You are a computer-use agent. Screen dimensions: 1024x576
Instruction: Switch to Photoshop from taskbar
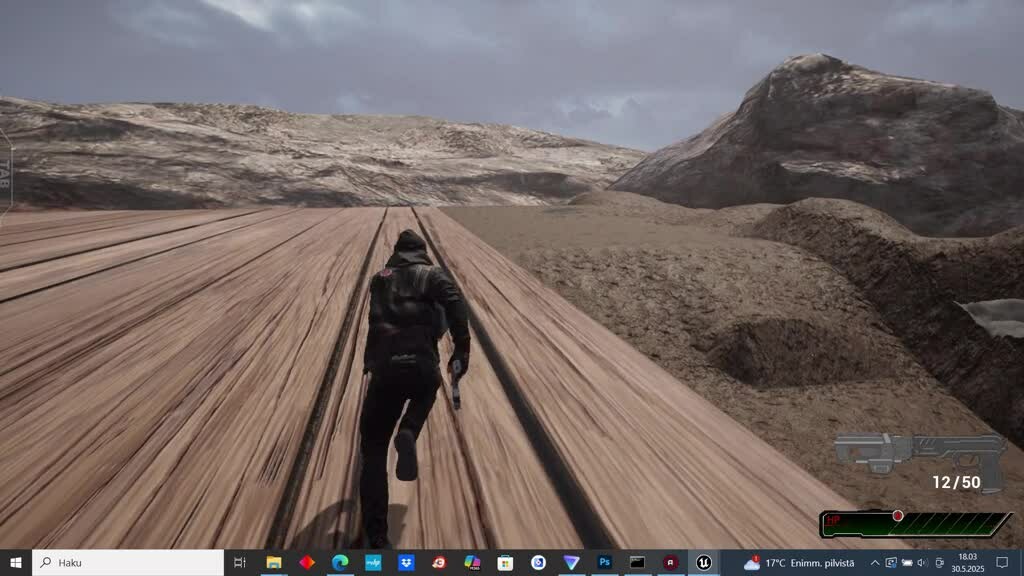pyautogui.click(x=604, y=563)
